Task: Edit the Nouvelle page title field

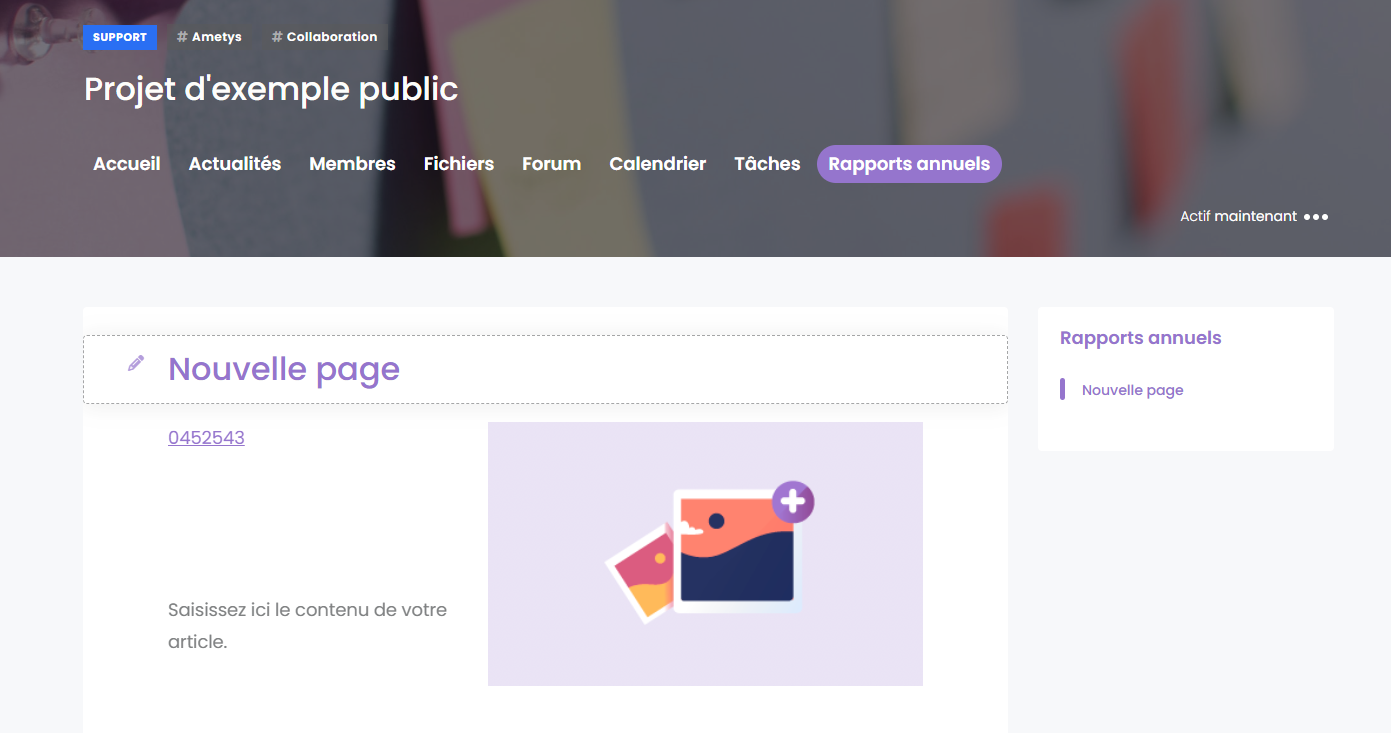Action: (284, 369)
